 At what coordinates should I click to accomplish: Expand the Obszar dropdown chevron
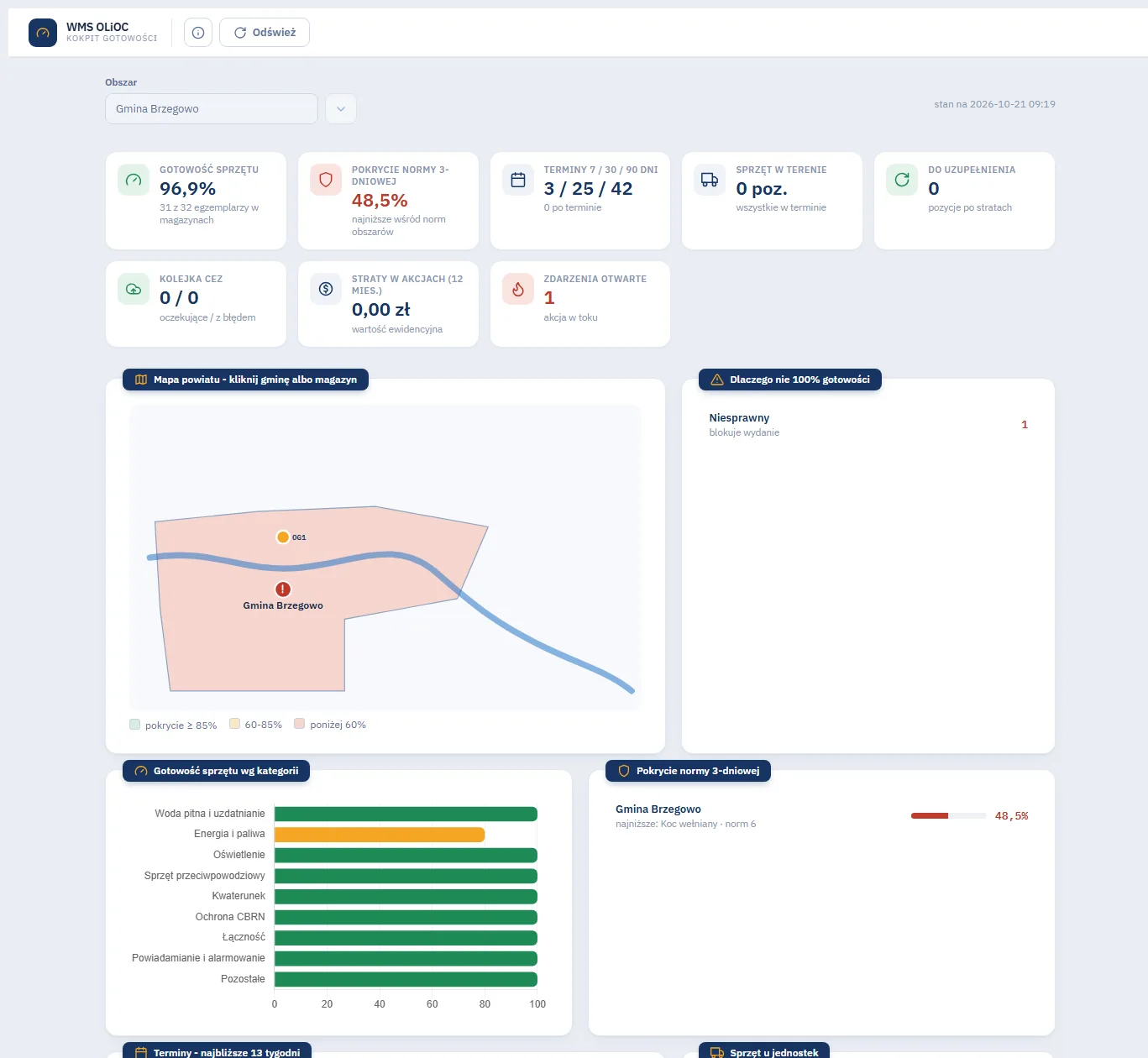341,109
